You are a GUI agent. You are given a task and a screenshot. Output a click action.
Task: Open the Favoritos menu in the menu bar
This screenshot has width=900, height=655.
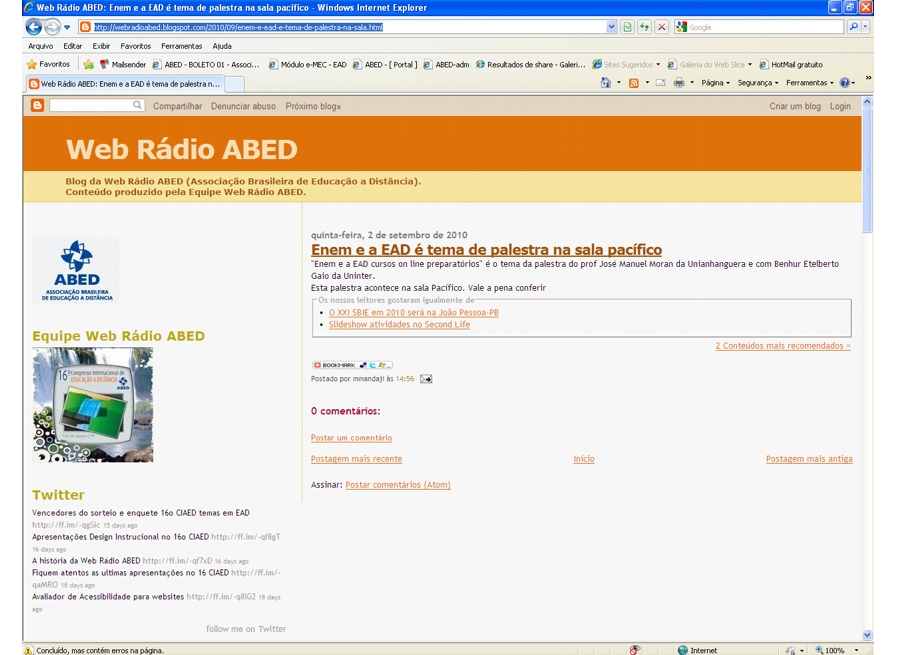135,46
